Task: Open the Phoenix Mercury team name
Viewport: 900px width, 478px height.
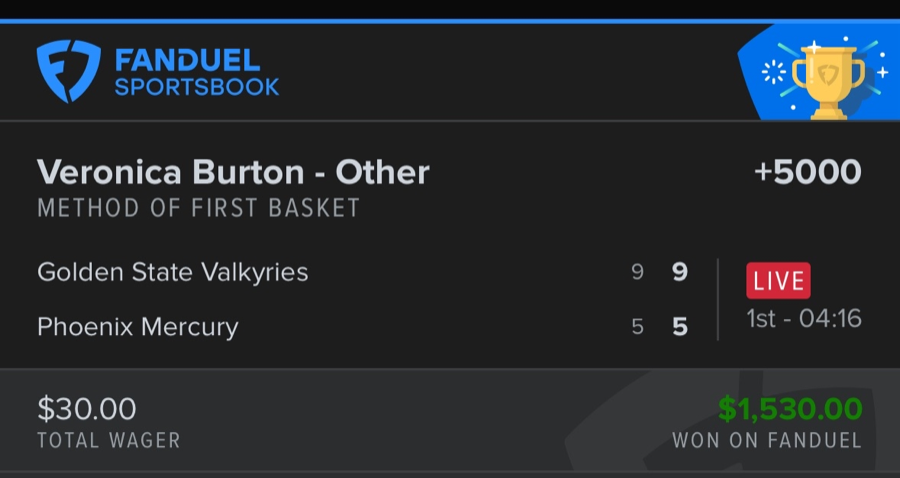Action: tap(138, 327)
